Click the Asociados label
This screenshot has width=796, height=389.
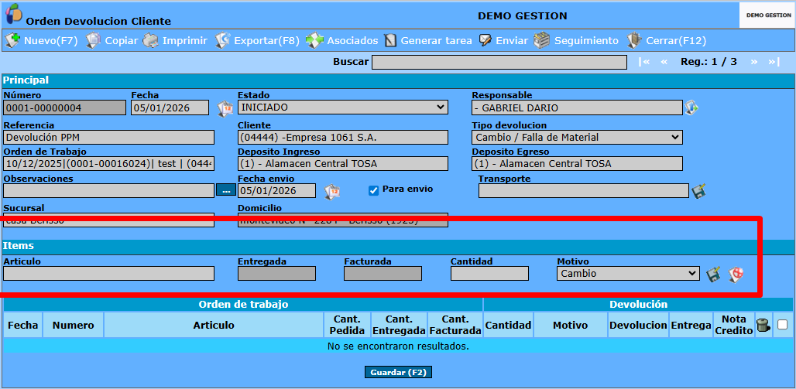coord(352,41)
